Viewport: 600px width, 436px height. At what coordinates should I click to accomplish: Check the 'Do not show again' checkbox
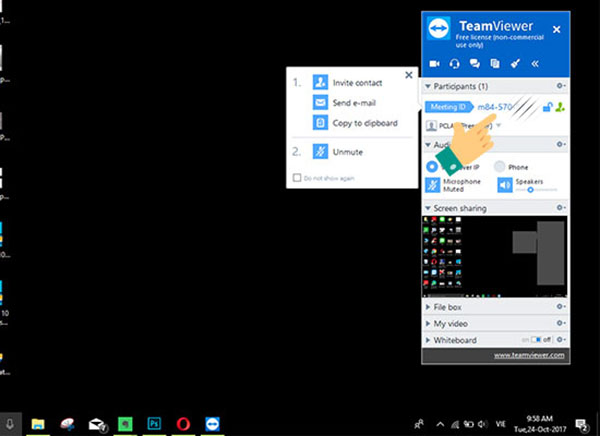coord(297,178)
